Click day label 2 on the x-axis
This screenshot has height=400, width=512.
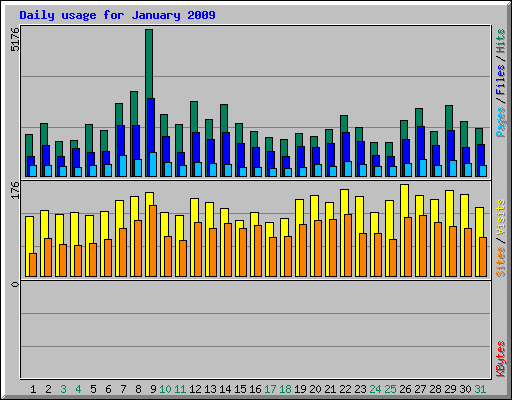pyautogui.click(x=48, y=389)
